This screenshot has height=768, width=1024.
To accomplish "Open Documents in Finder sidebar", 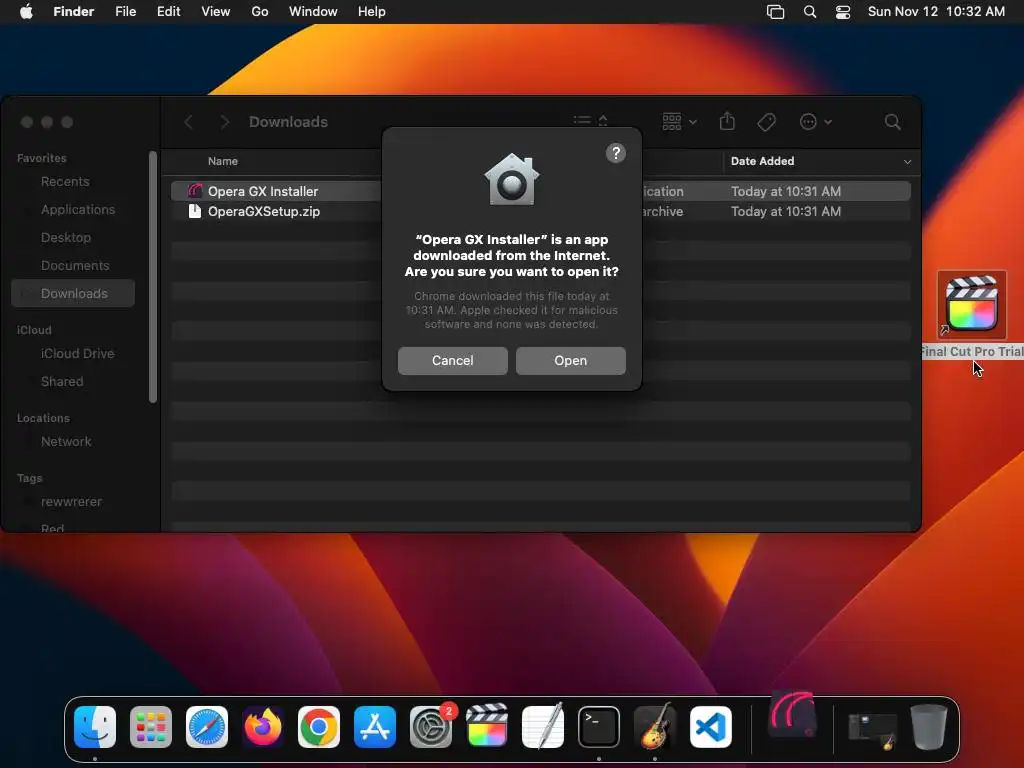I will coord(73,266).
